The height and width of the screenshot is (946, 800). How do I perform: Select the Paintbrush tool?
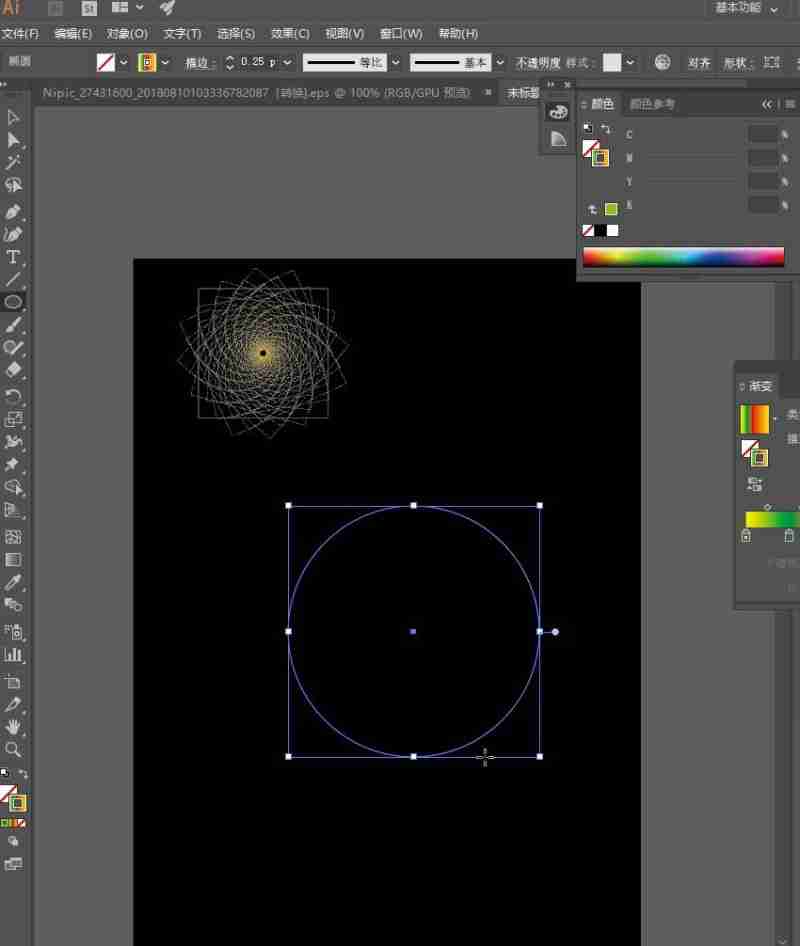point(13,325)
